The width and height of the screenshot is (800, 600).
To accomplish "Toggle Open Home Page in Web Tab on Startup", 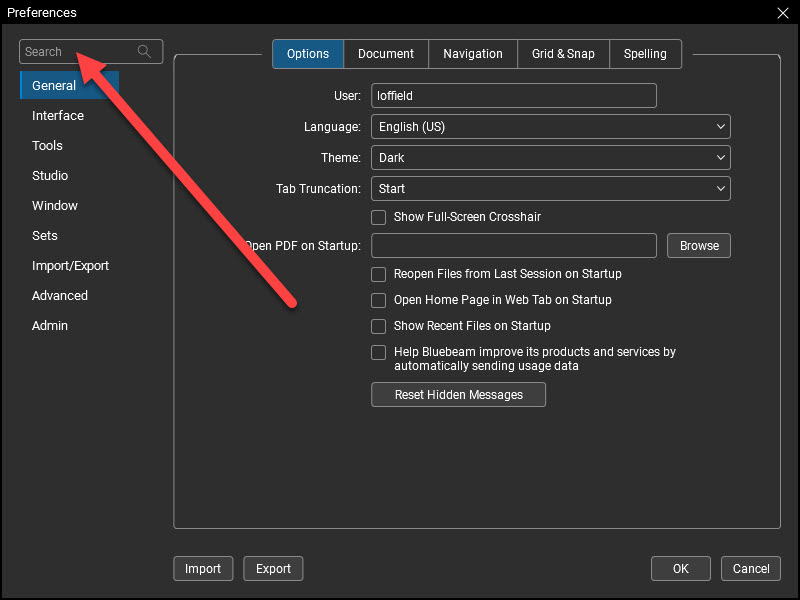I will point(379,301).
